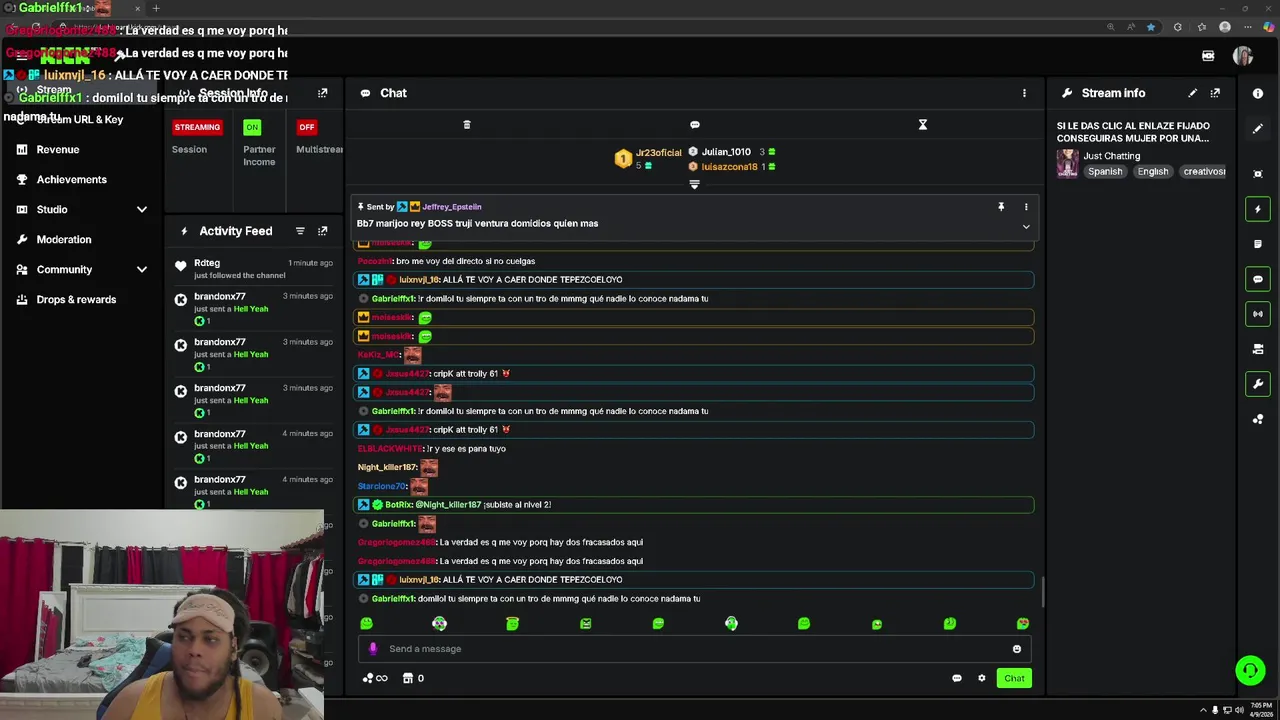Click the info icon in the right toolbar
The image size is (1280, 720).
click(1258, 93)
